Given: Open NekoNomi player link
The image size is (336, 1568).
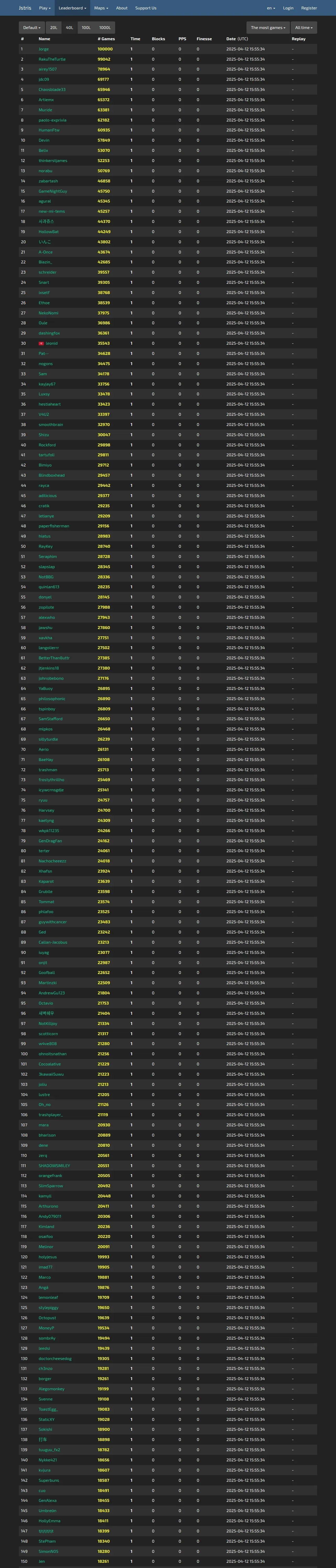Looking at the screenshot, I should (x=49, y=313).
